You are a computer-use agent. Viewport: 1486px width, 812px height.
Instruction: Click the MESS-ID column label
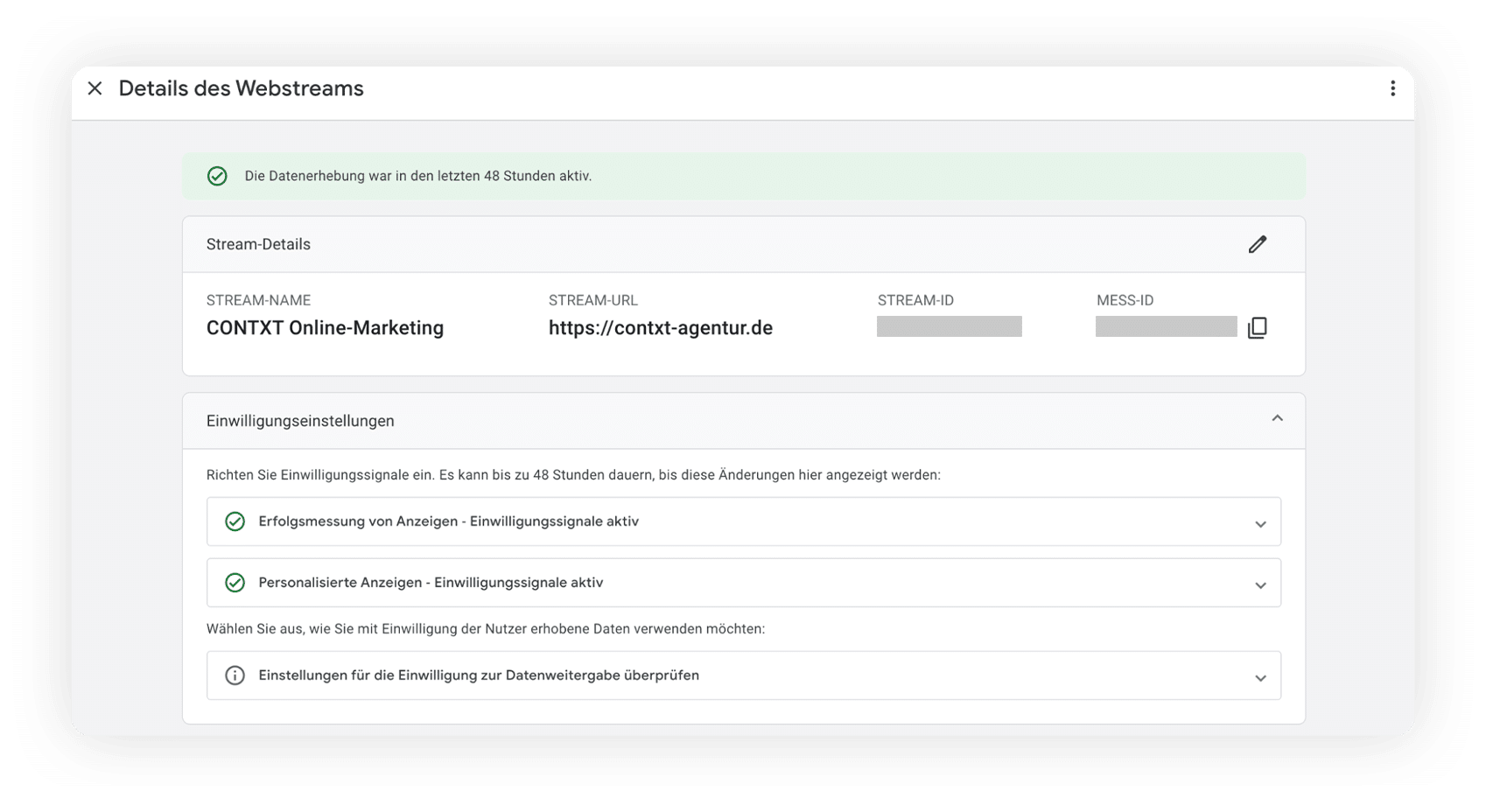[x=1125, y=300]
